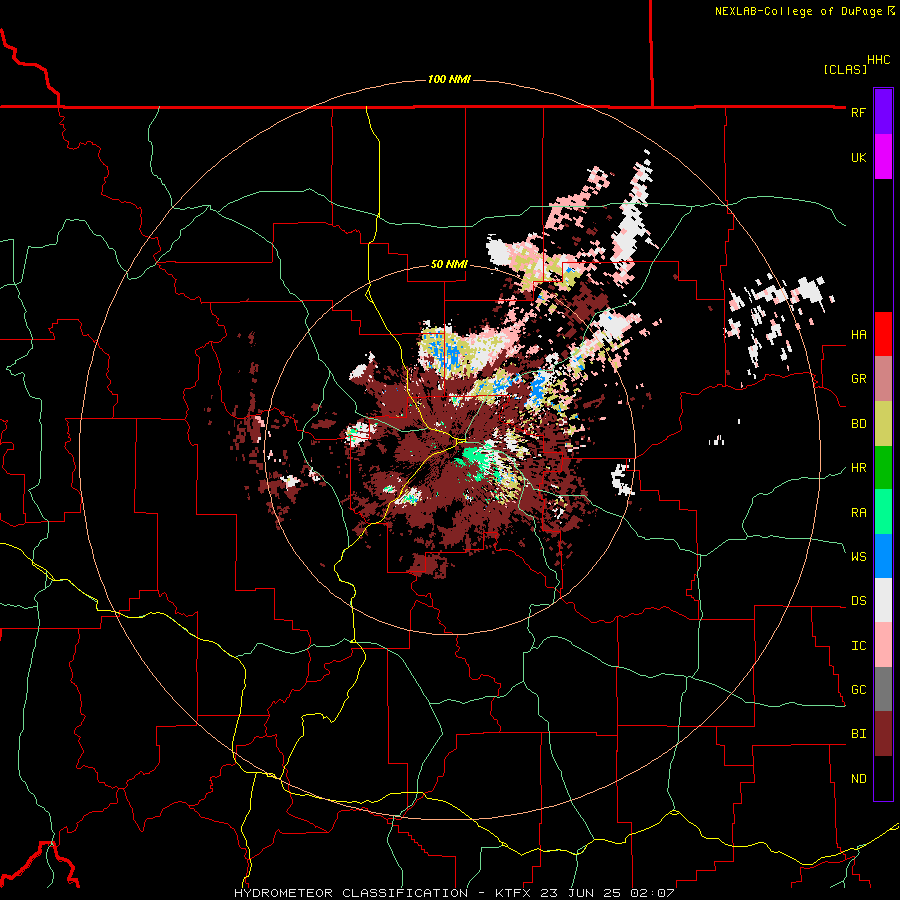Click the red HA legend color swatch

883,334
